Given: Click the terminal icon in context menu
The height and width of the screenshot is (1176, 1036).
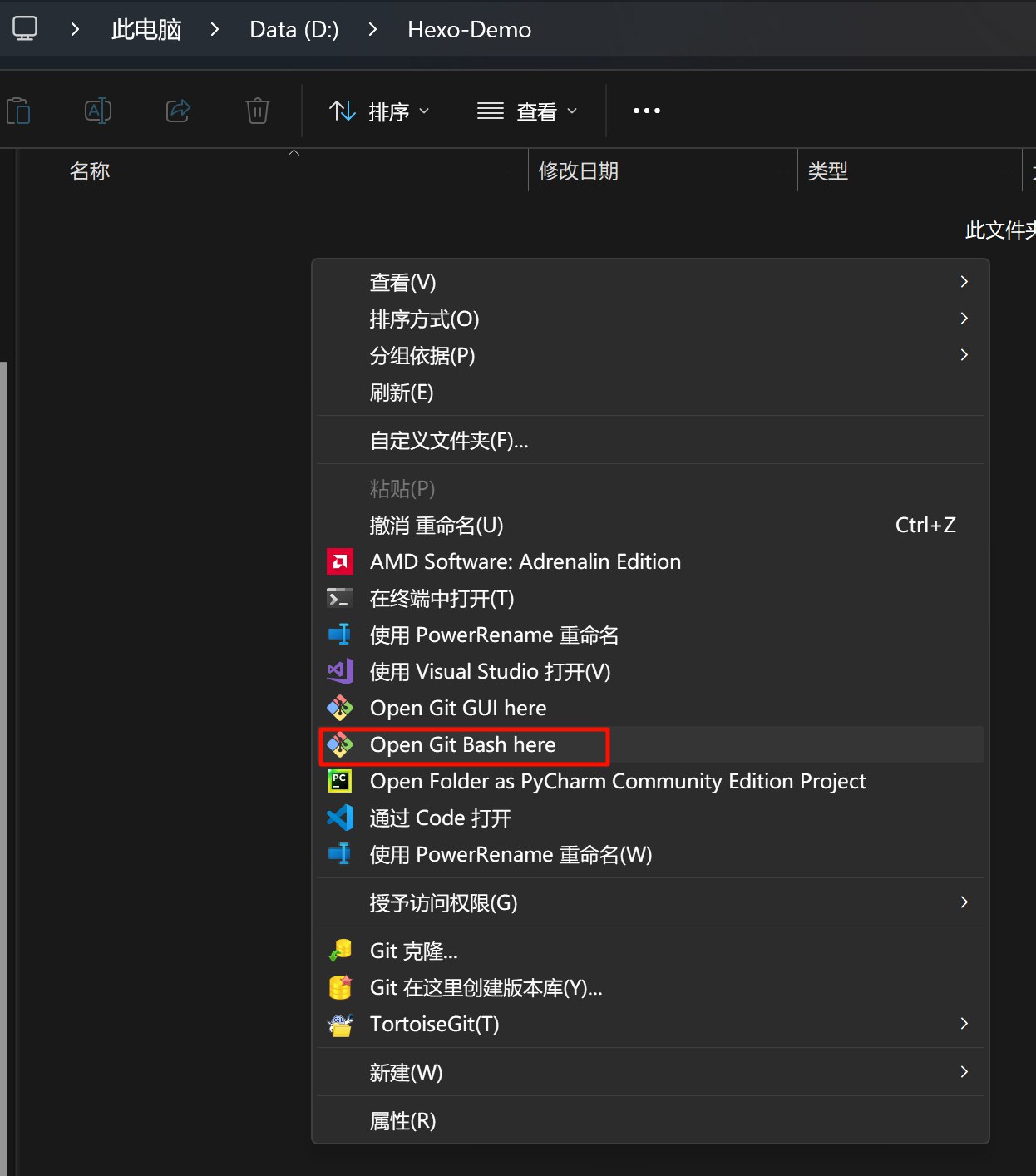Looking at the screenshot, I should click(x=339, y=599).
